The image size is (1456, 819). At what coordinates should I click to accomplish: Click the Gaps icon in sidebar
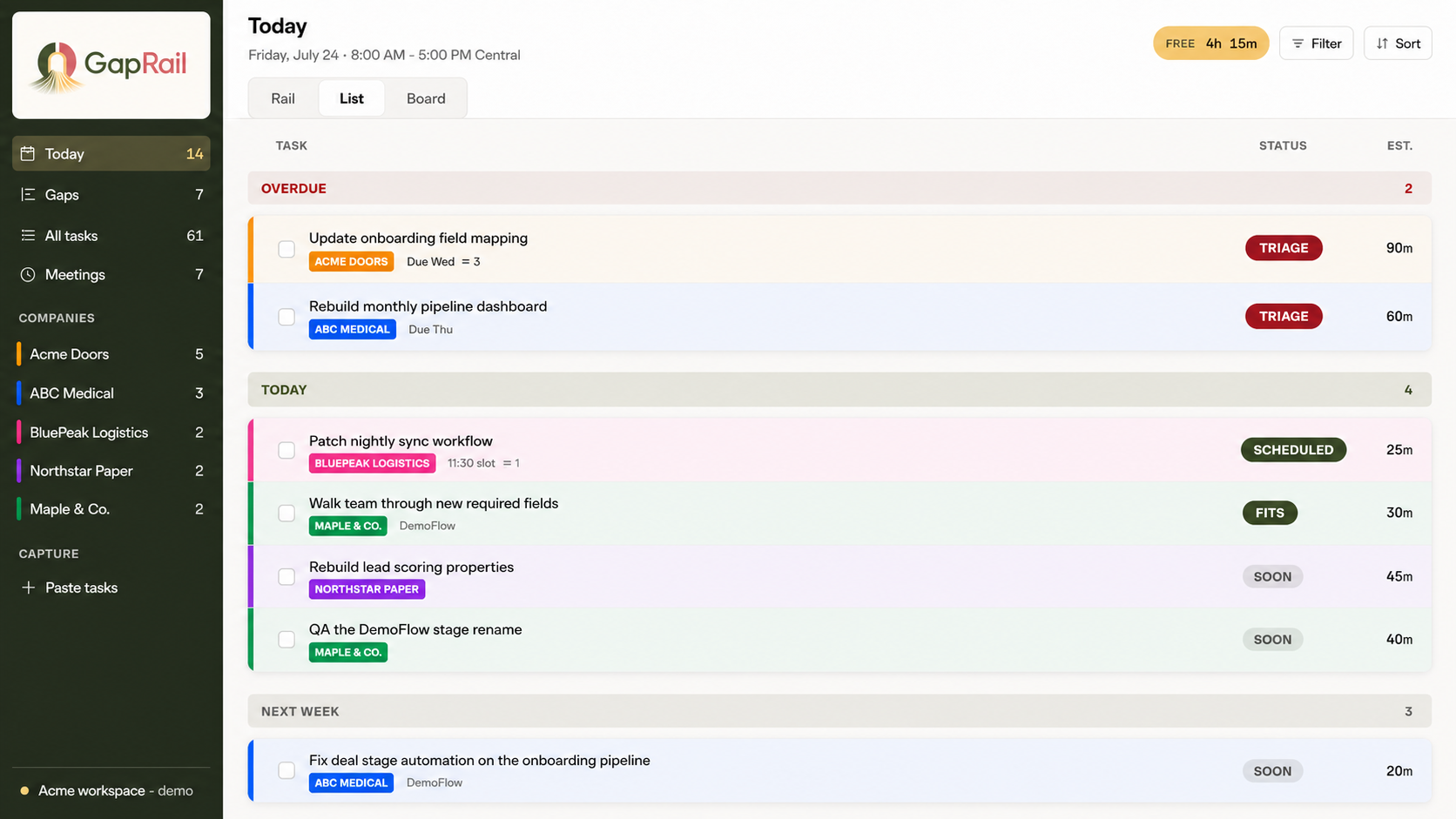coord(28,195)
